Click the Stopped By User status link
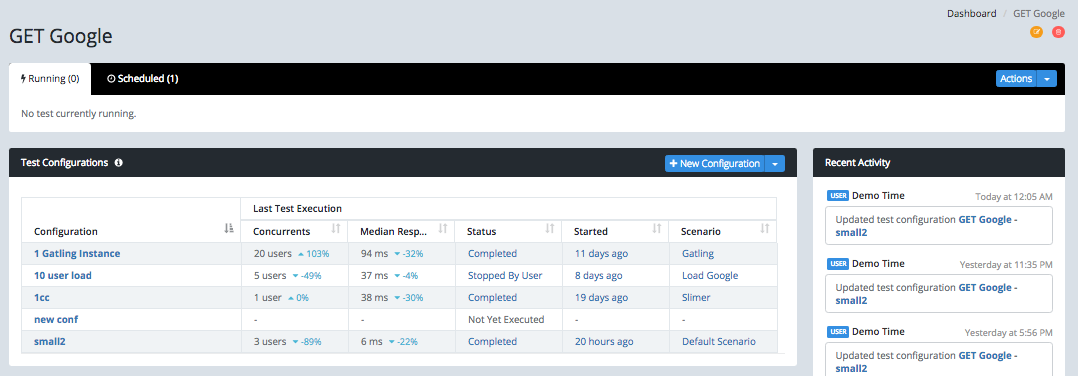The height and width of the screenshot is (376, 1078). click(505, 276)
